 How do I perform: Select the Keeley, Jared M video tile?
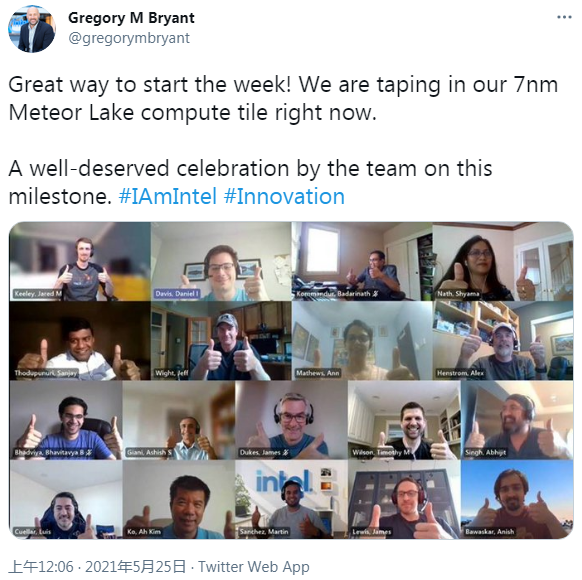(x=80, y=261)
